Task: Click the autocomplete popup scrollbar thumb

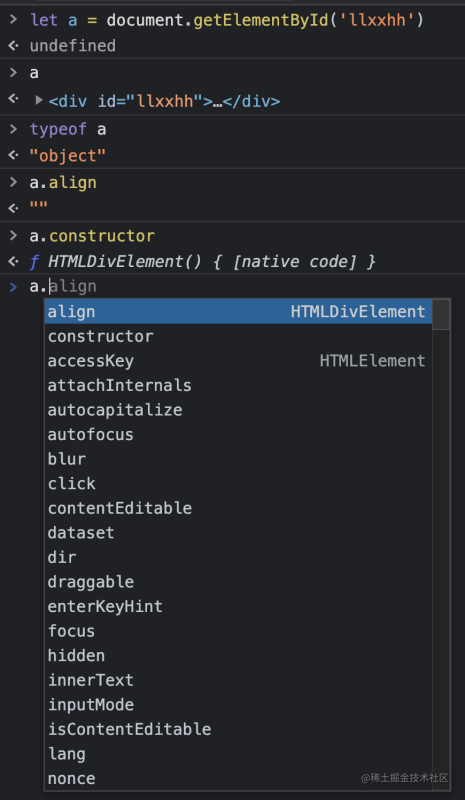Action: coord(440,314)
